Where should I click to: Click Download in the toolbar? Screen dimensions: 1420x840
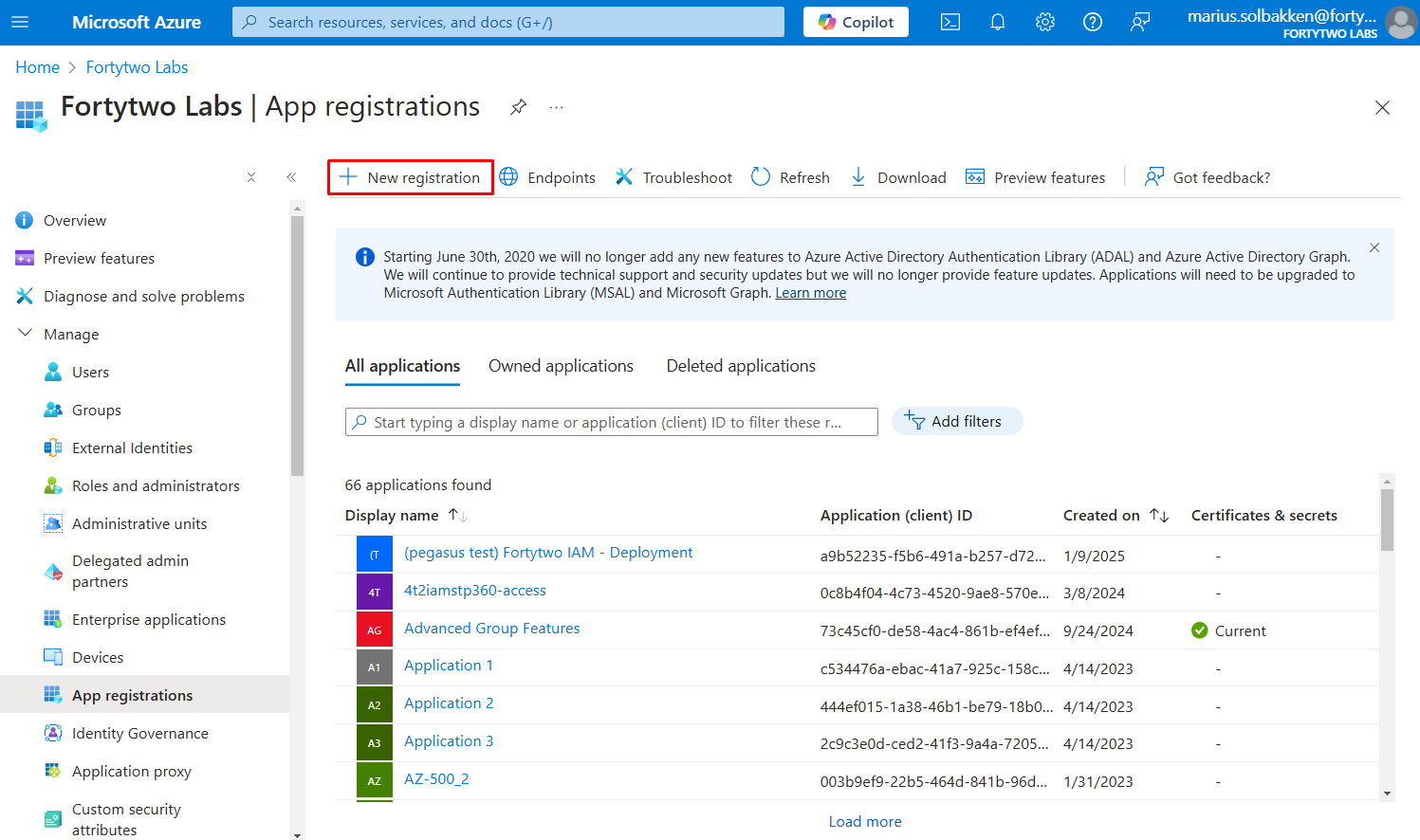coord(897,177)
